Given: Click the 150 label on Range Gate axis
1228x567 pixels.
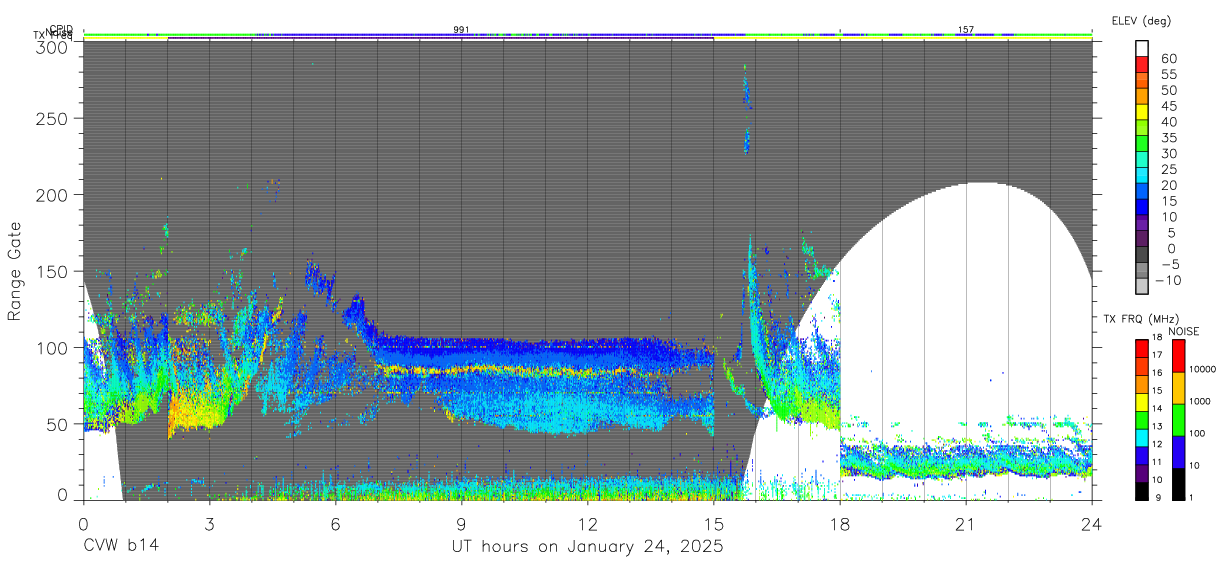Looking at the screenshot, I should tap(52, 271).
